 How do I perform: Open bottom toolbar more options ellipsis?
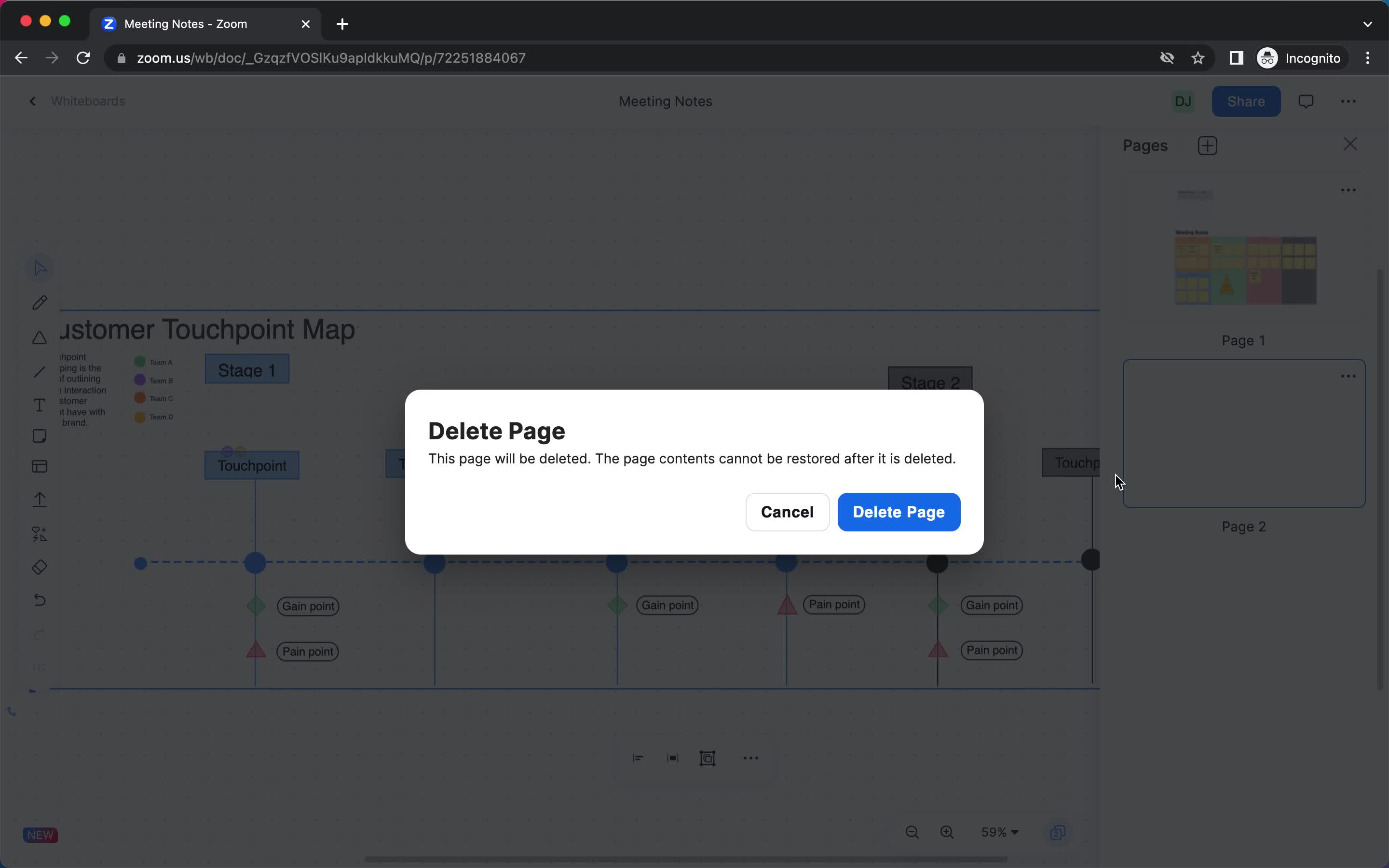[x=750, y=759]
